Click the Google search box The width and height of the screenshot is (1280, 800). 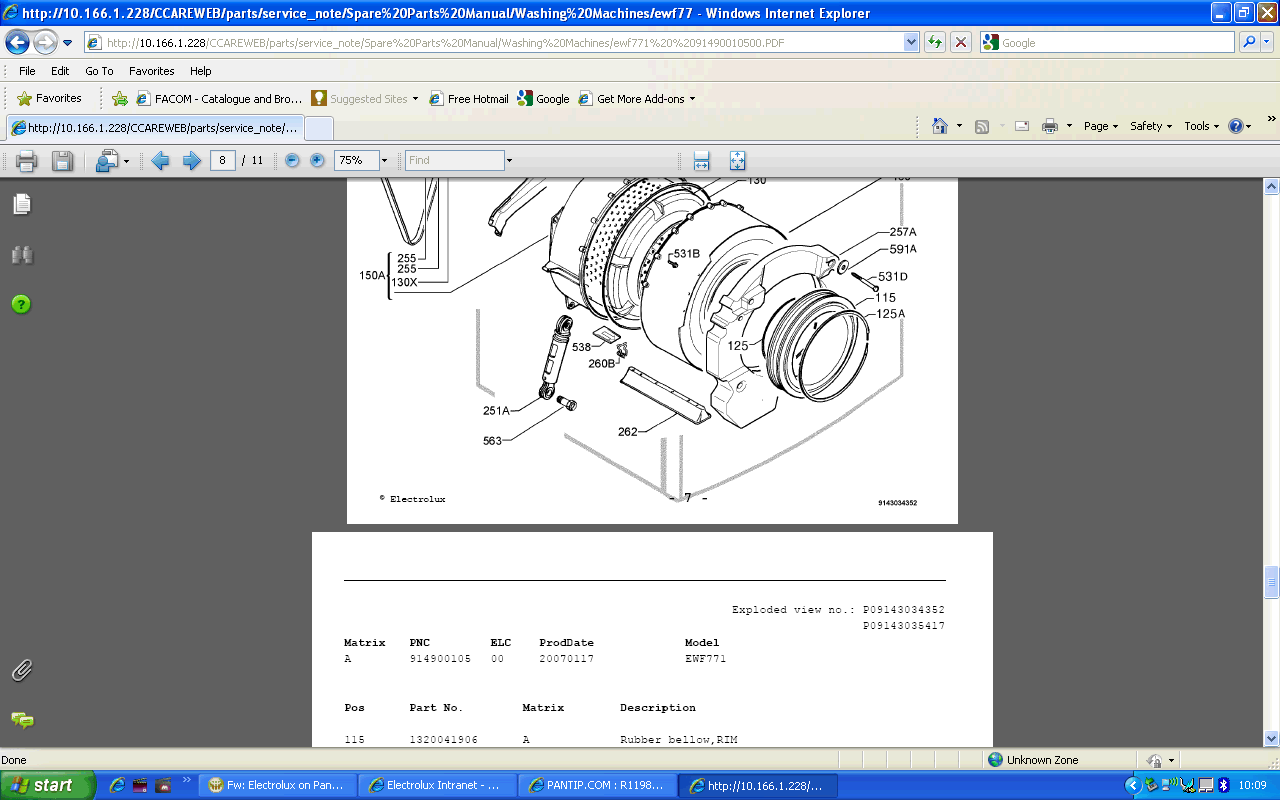[1107, 42]
